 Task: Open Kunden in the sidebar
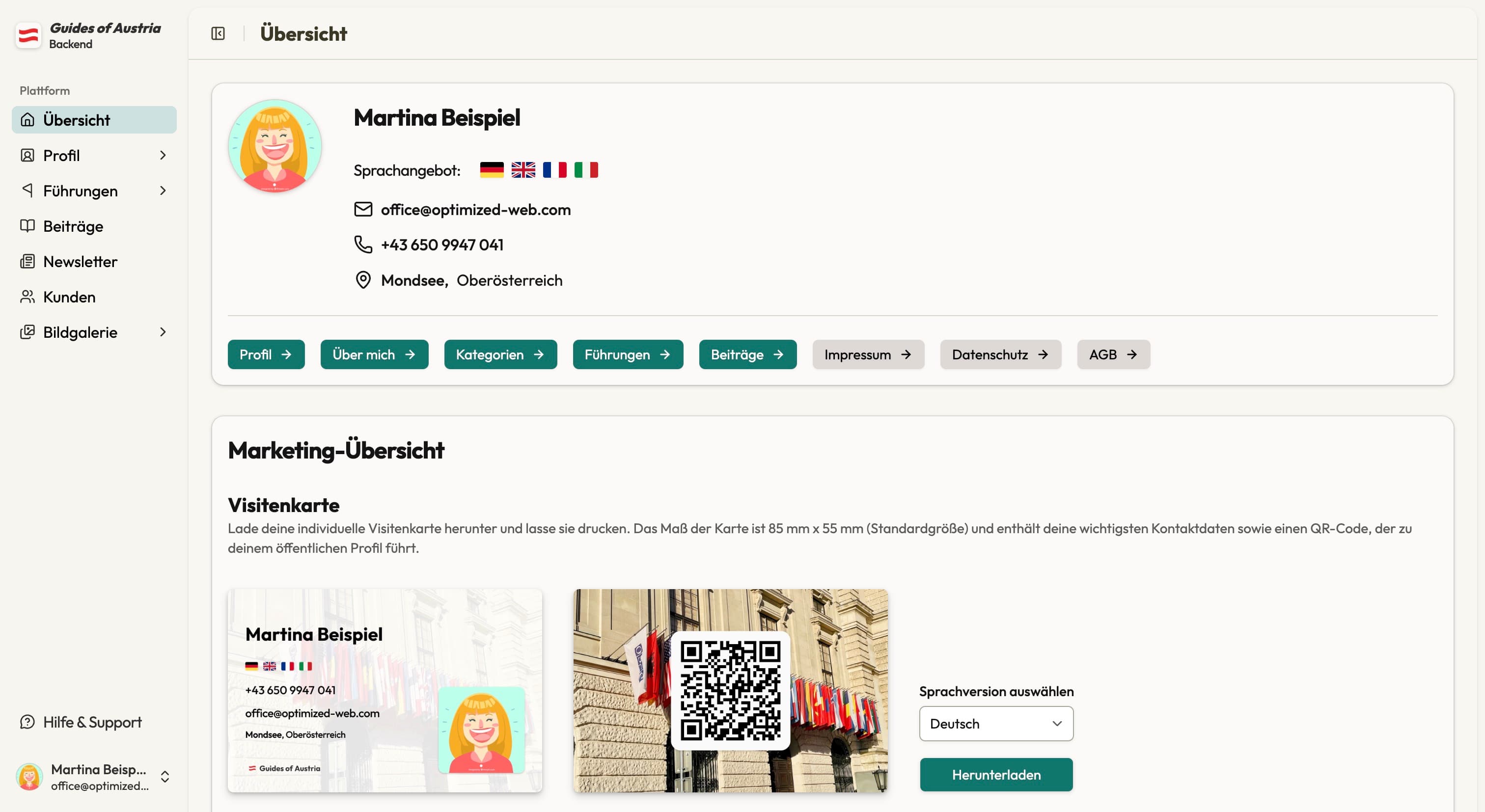pyautogui.click(x=94, y=297)
